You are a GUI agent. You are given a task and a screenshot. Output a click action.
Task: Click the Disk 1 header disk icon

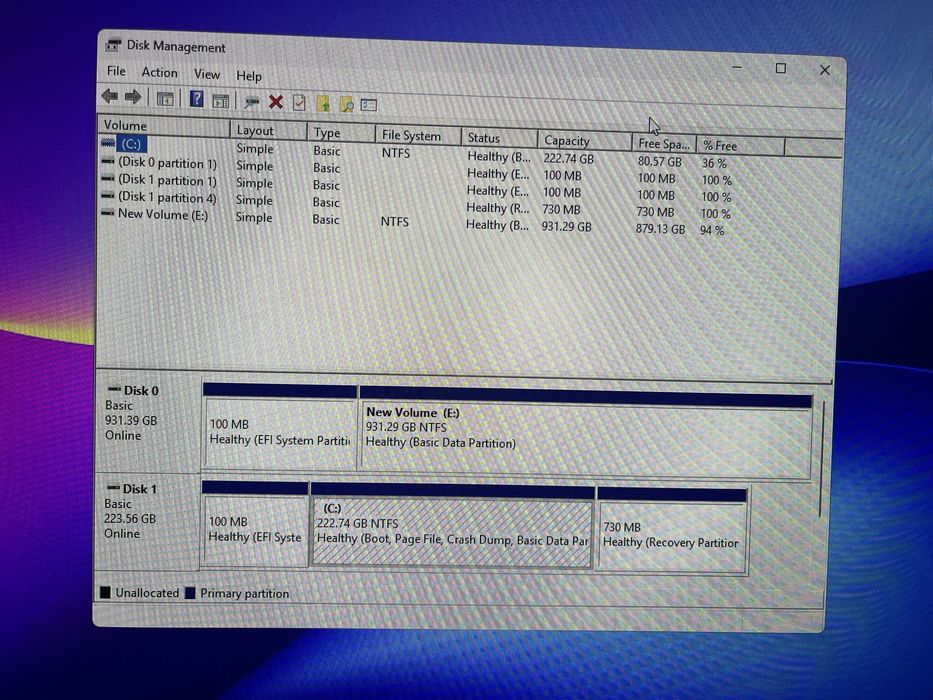click(113, 488)
